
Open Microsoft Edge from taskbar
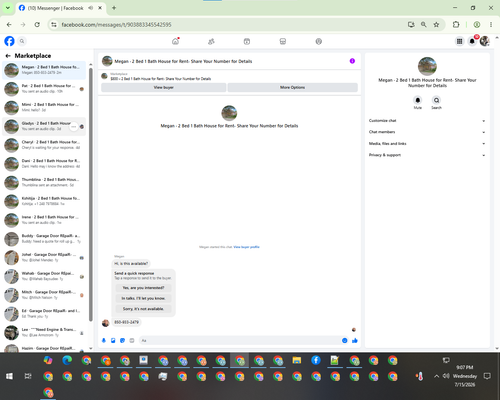(67, 360)
